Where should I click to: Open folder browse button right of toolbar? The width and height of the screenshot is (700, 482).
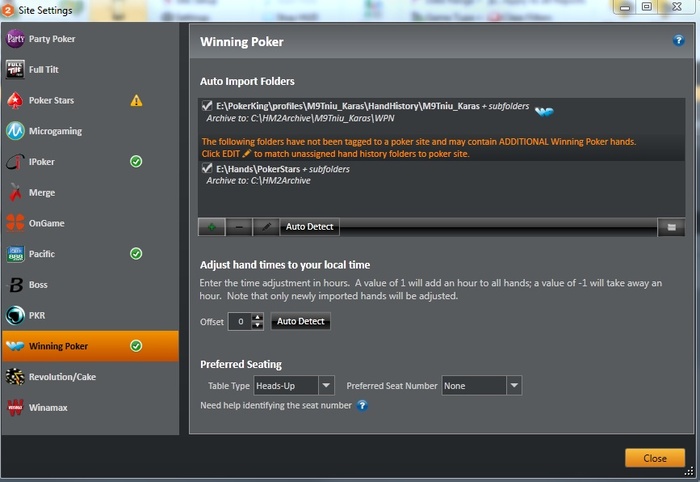click(671, 227)
